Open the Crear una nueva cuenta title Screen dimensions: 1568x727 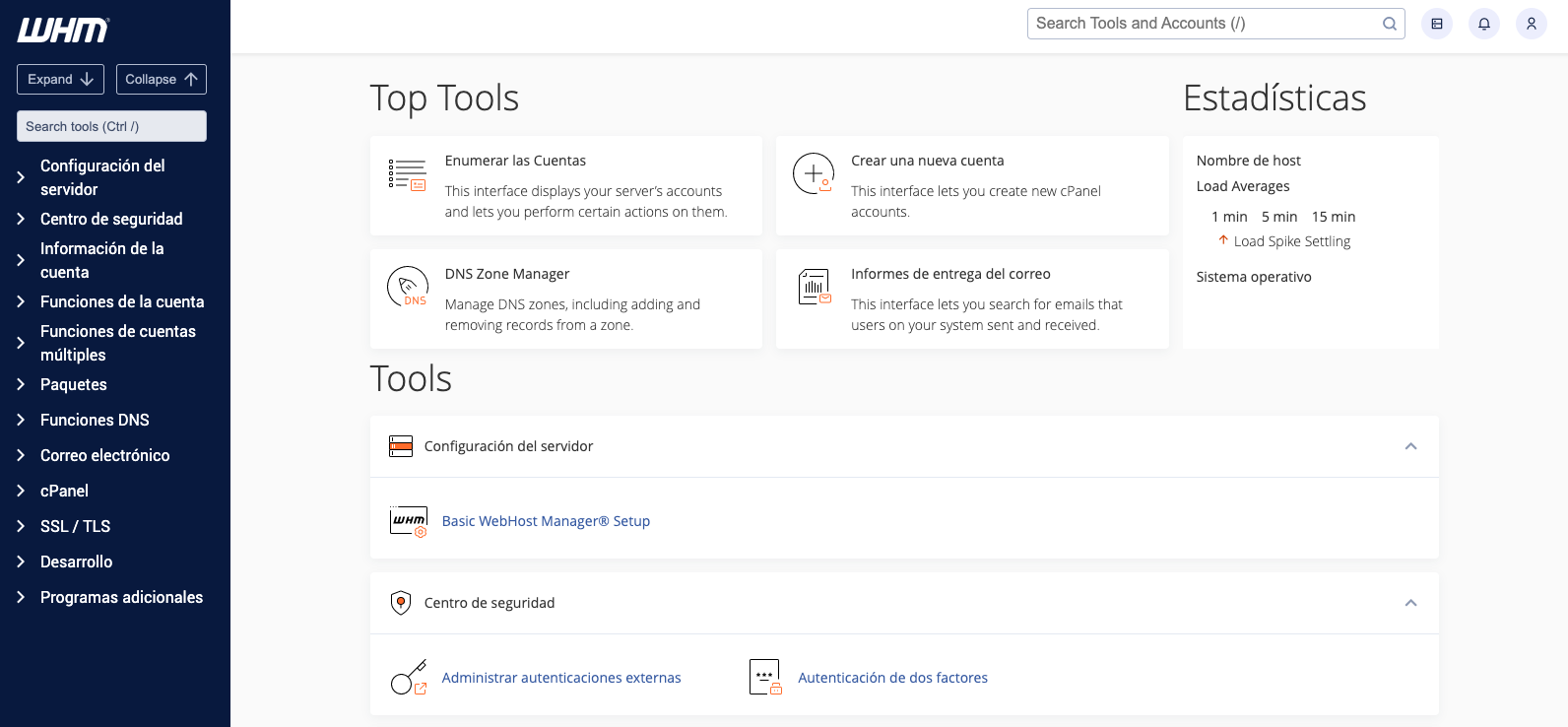pyautogui.click(x=928, y=161)
